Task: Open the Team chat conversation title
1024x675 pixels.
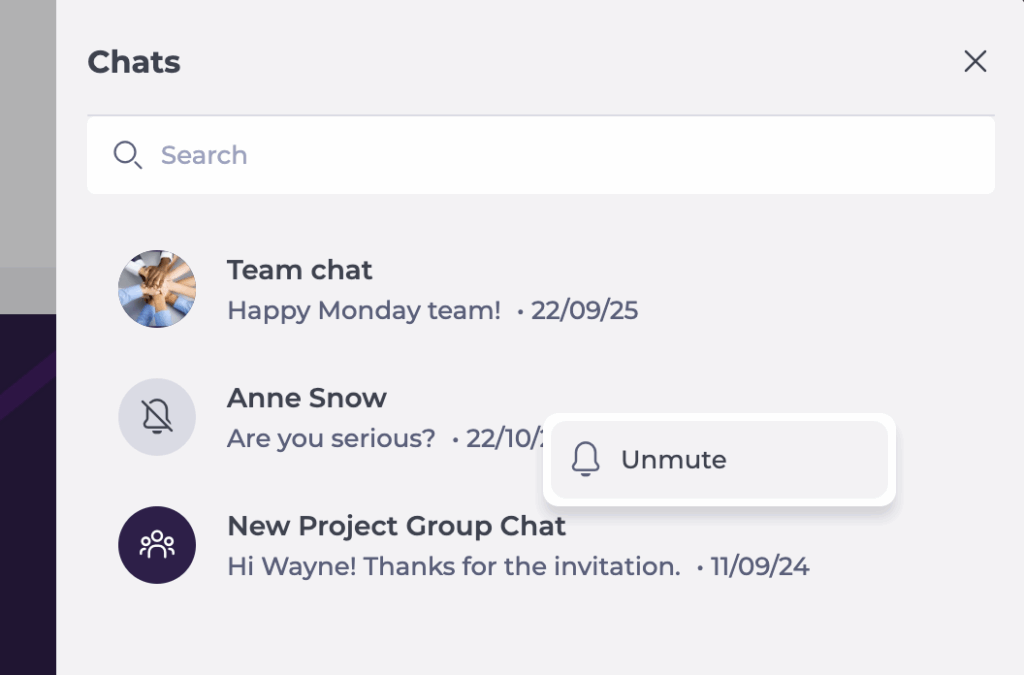Action: 299,270
